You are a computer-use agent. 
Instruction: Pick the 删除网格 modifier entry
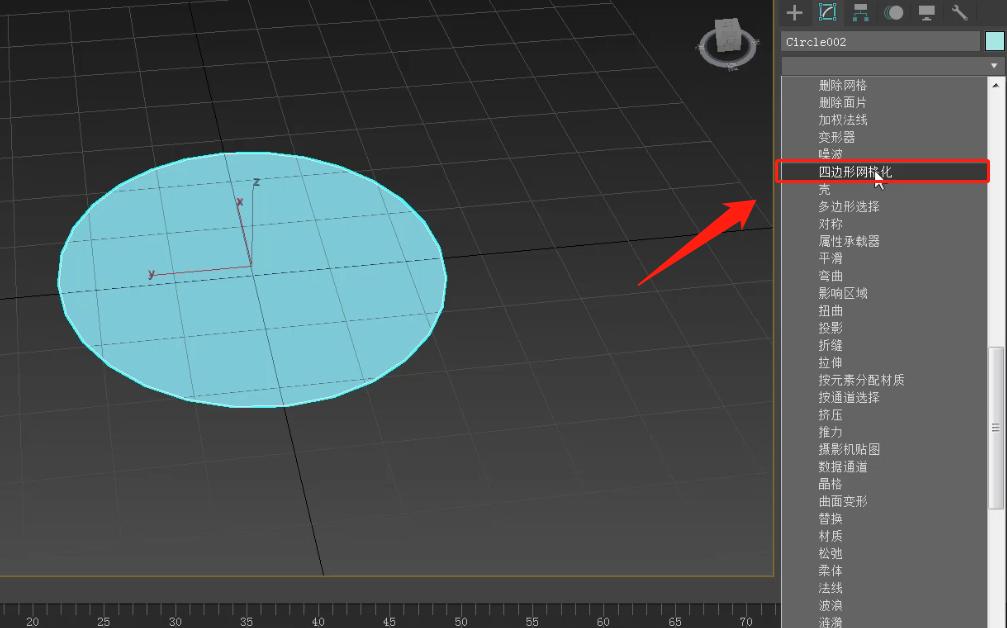(843, 85)
